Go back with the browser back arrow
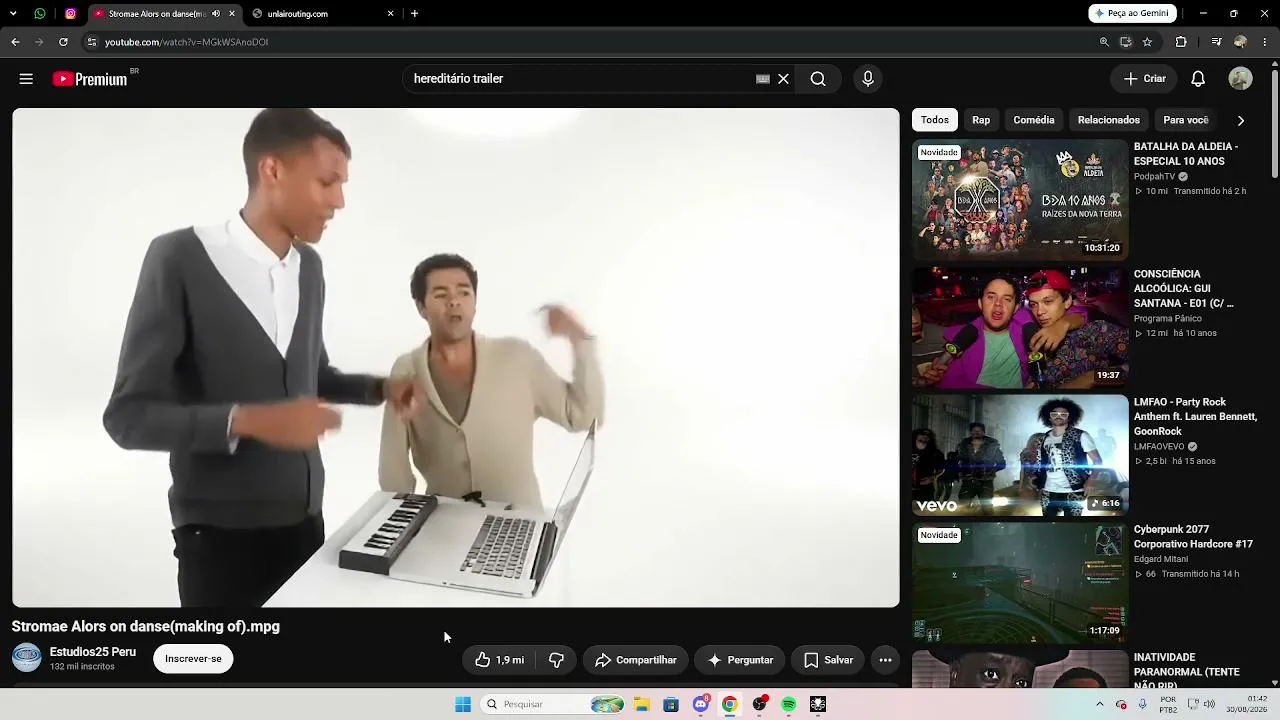Viewport: 1280px width, 720px height. 15,42
